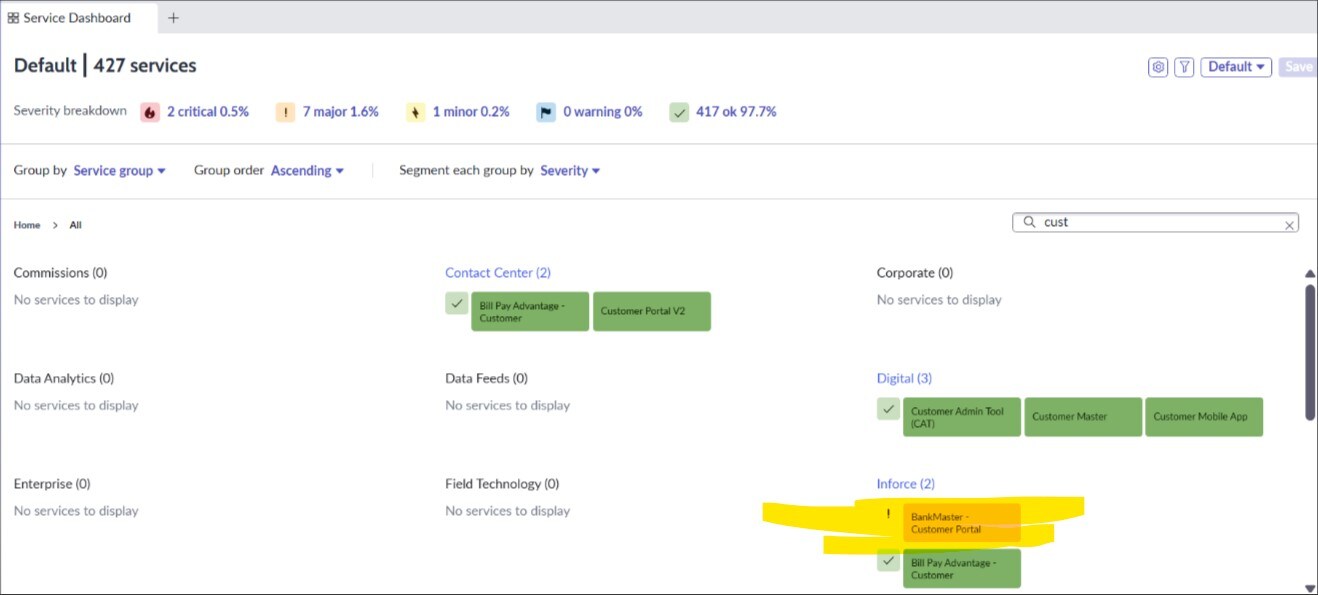Image resolution: width=1318 pixels, height=595 pixels.
Task: Click the minor severity lightning icon
Action: 416,112
